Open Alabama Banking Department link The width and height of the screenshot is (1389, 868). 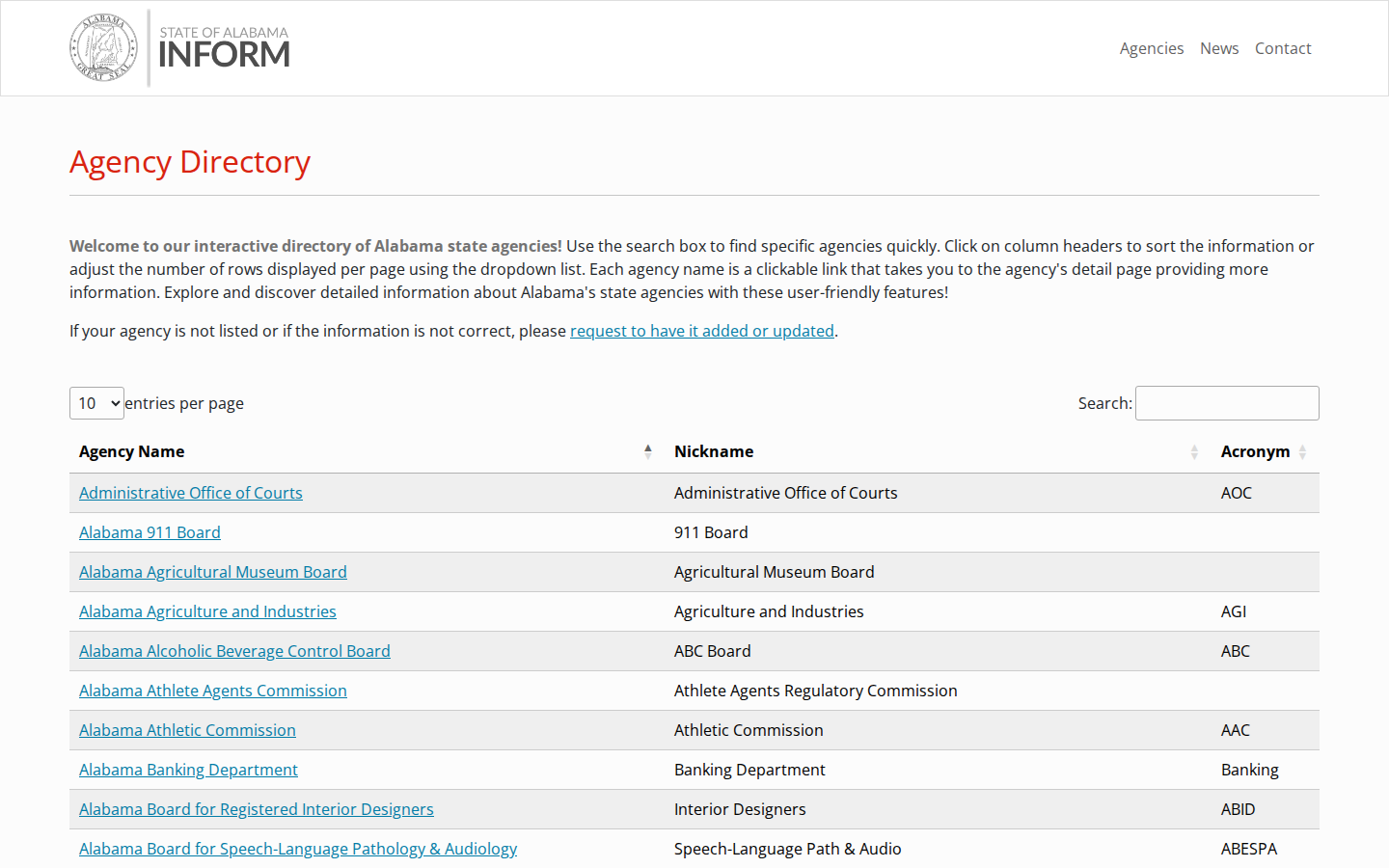pyautogui.click(x=188, y=770)
